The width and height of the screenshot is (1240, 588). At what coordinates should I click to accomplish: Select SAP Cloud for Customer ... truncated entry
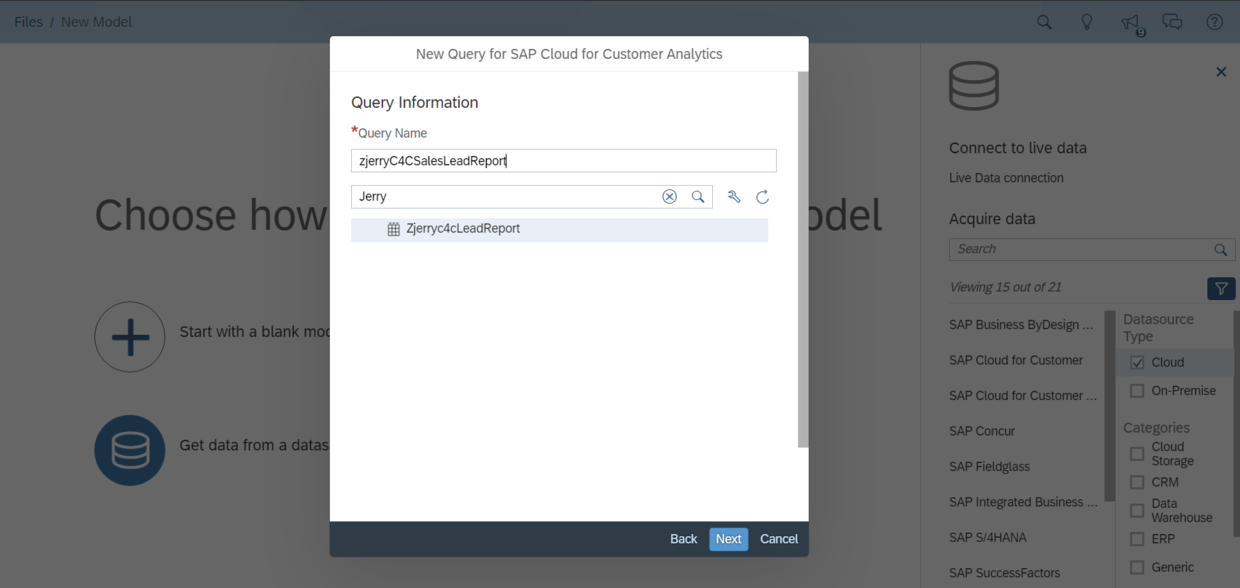(x=1022, y=395)
